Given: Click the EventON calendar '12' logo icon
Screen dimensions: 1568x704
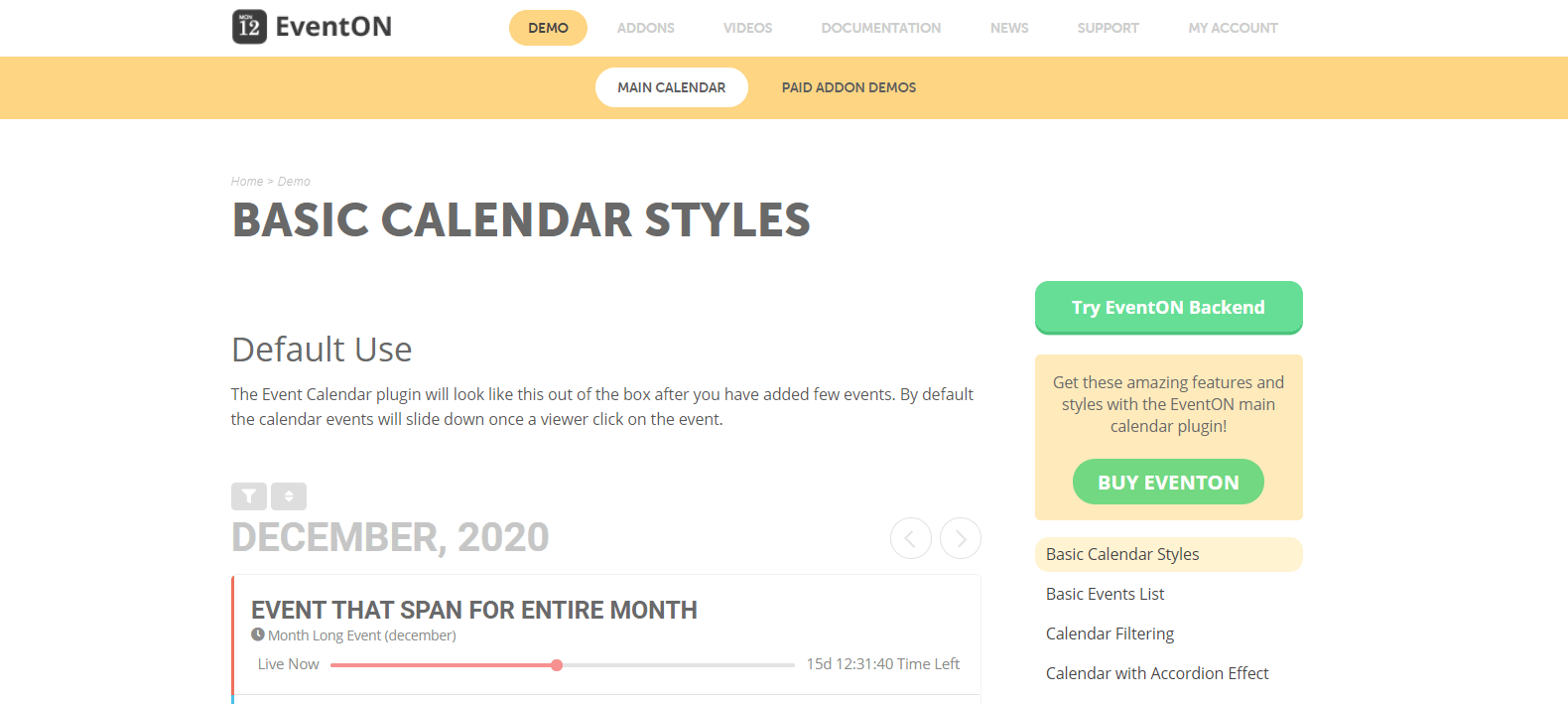Looking at the screenshot, I should click(248, 26).
